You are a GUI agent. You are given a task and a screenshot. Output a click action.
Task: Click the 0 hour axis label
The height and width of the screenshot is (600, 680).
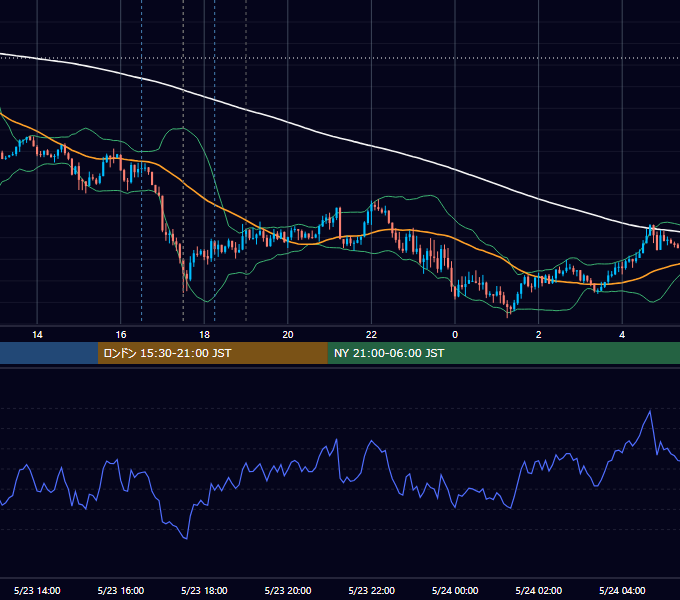click(455, 335)
